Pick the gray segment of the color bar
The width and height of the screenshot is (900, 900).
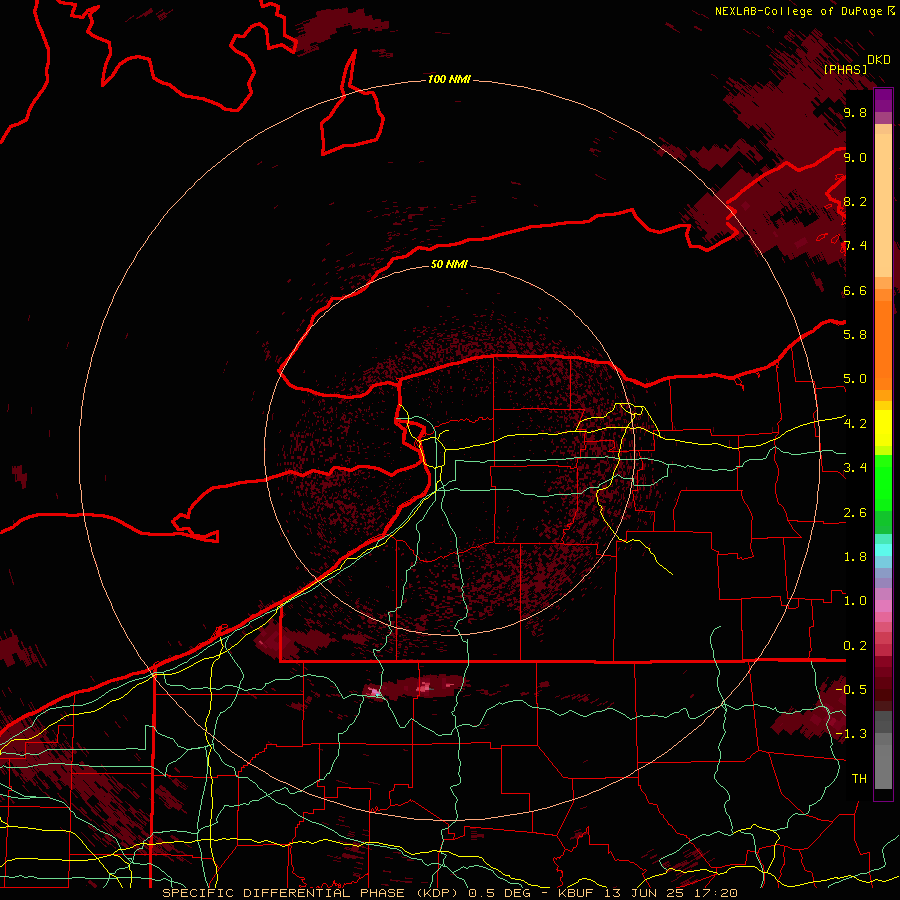pyautogui.click(x=883, y=750)
